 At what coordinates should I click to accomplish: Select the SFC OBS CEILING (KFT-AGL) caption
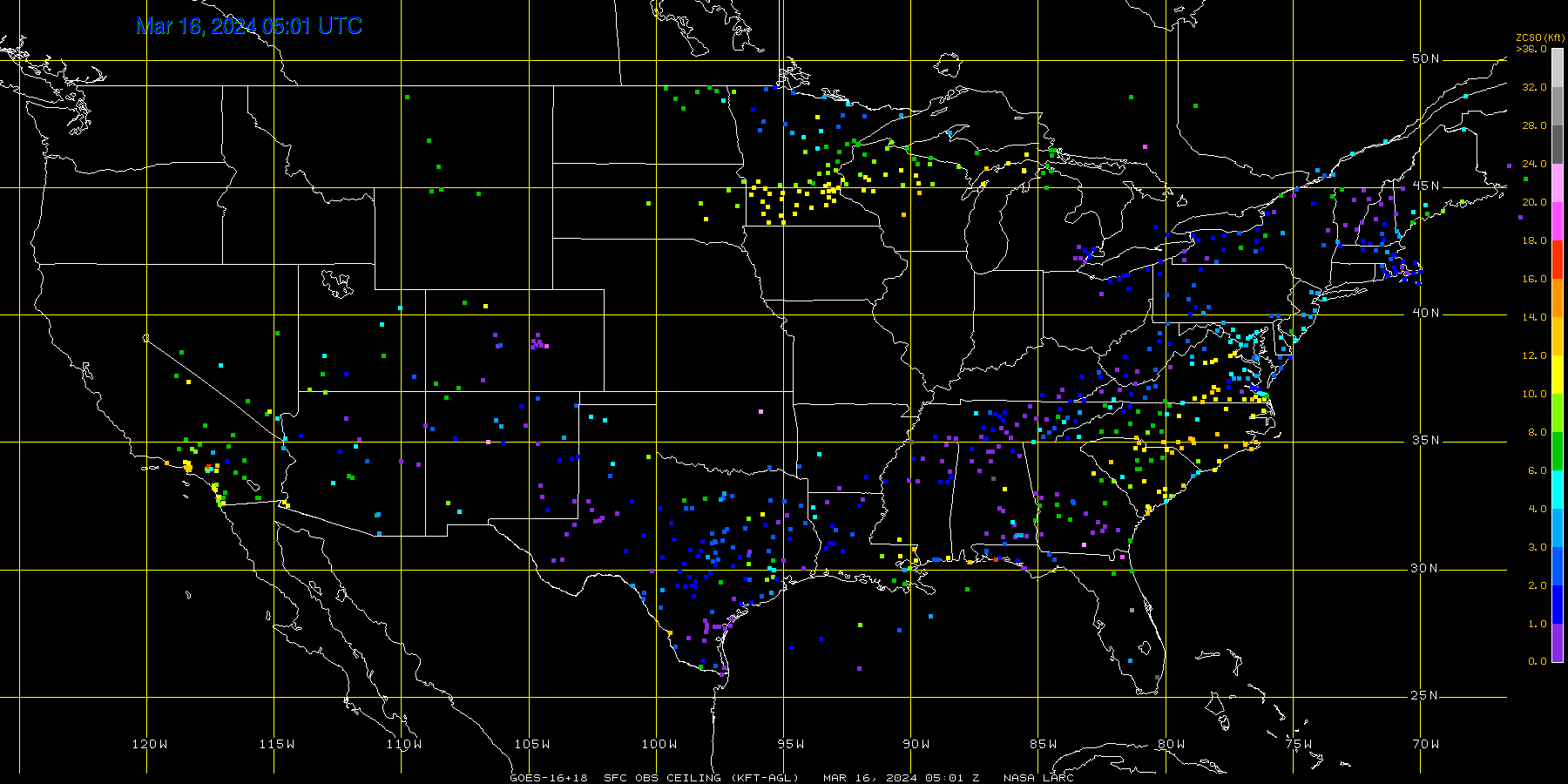point(702,778)
